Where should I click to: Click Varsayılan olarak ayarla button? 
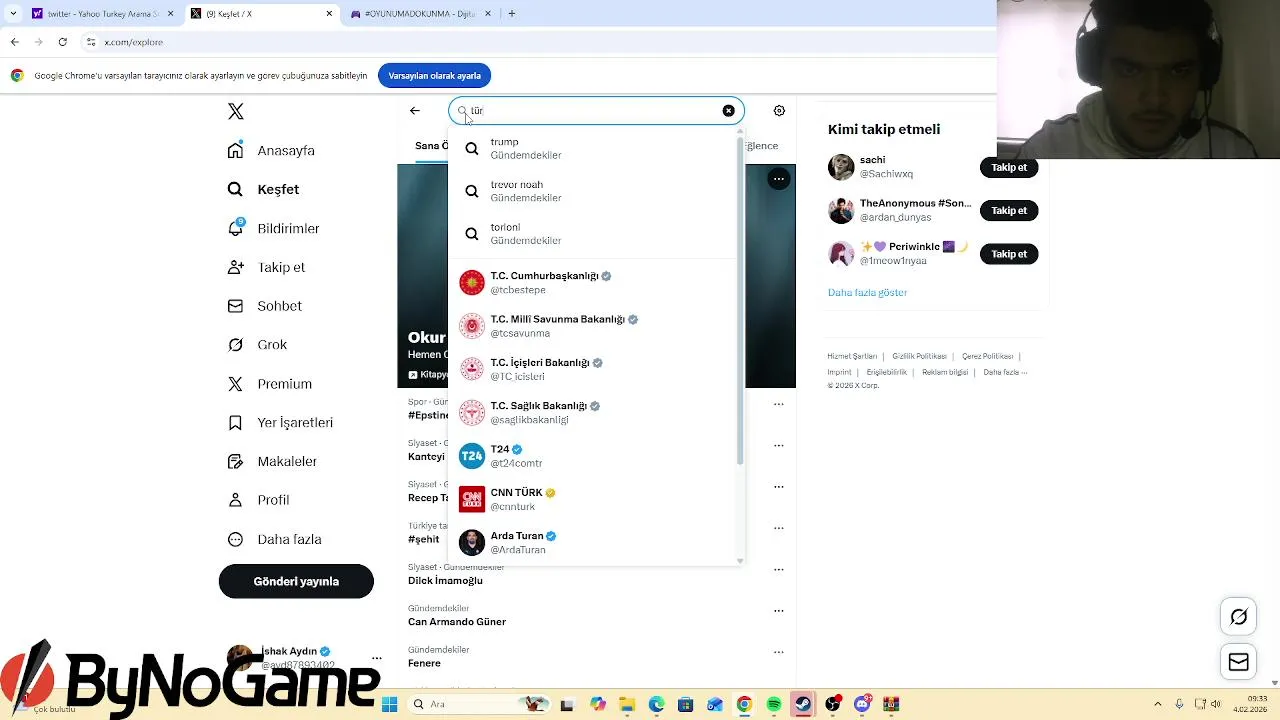pos(435,75)
